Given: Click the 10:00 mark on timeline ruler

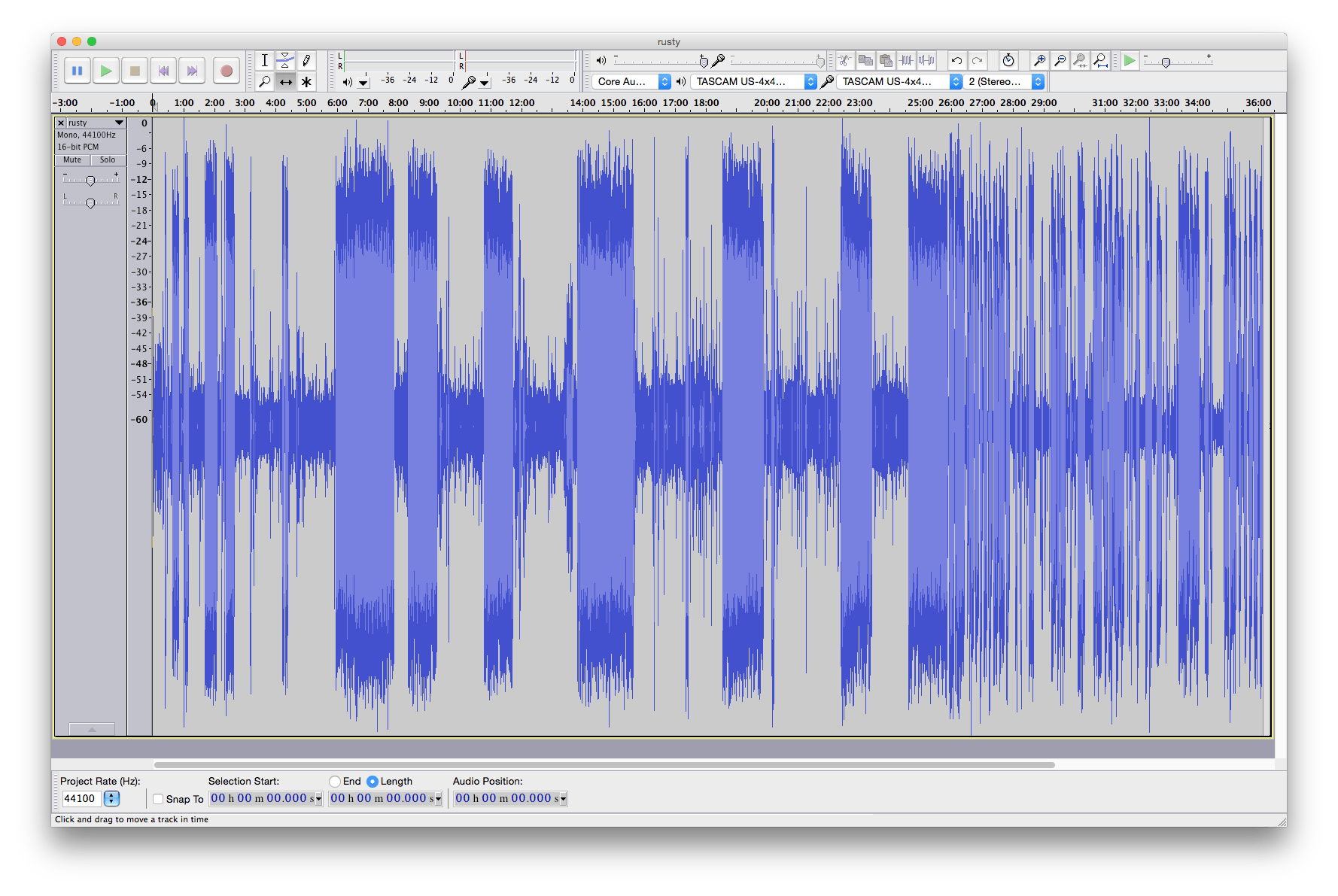Looking at the screenshot, I should [x=460, y=103].
